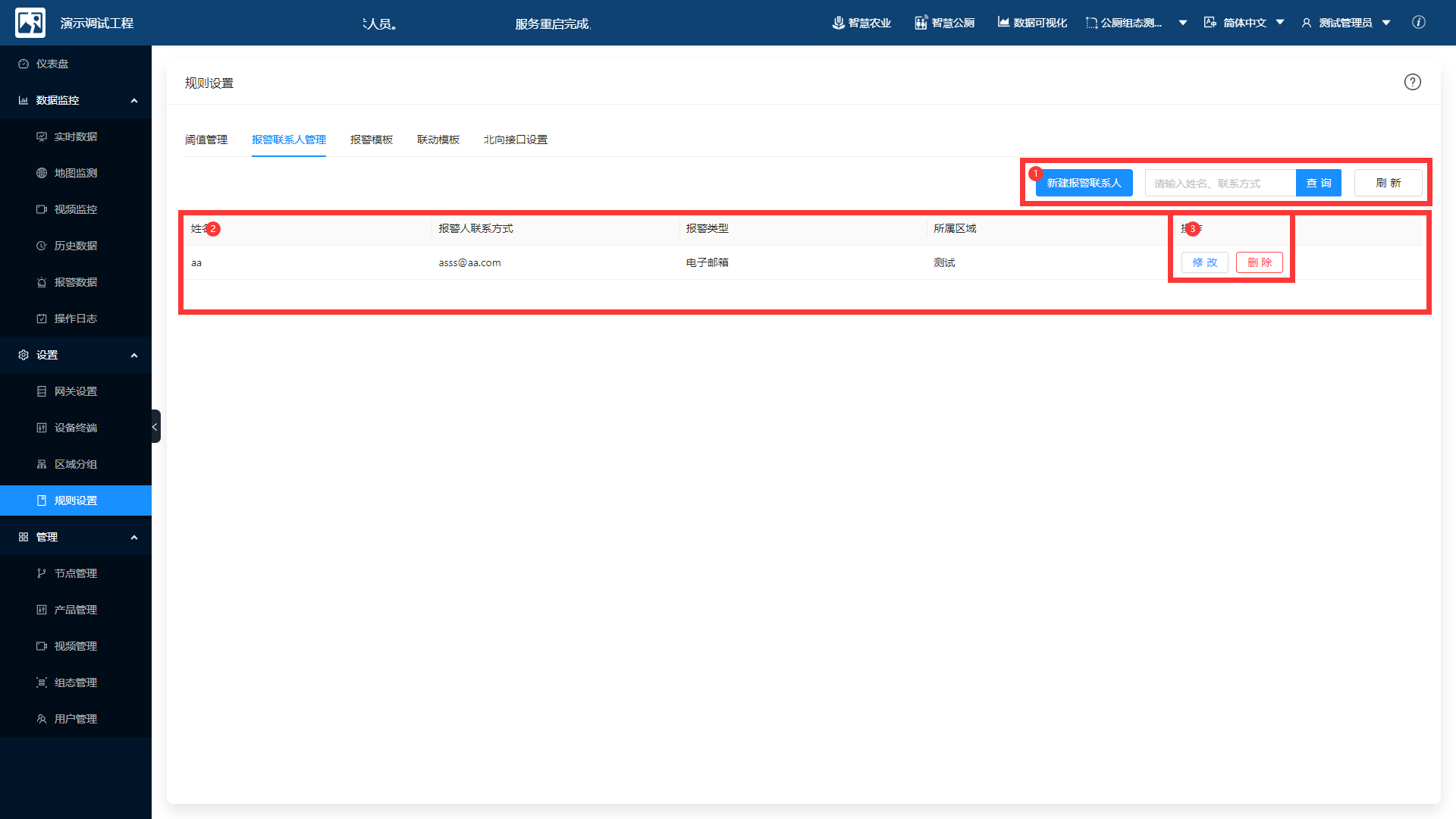Open the 简体中文 language dropdown
The image size is (1456, 819).
[1244, 23]
